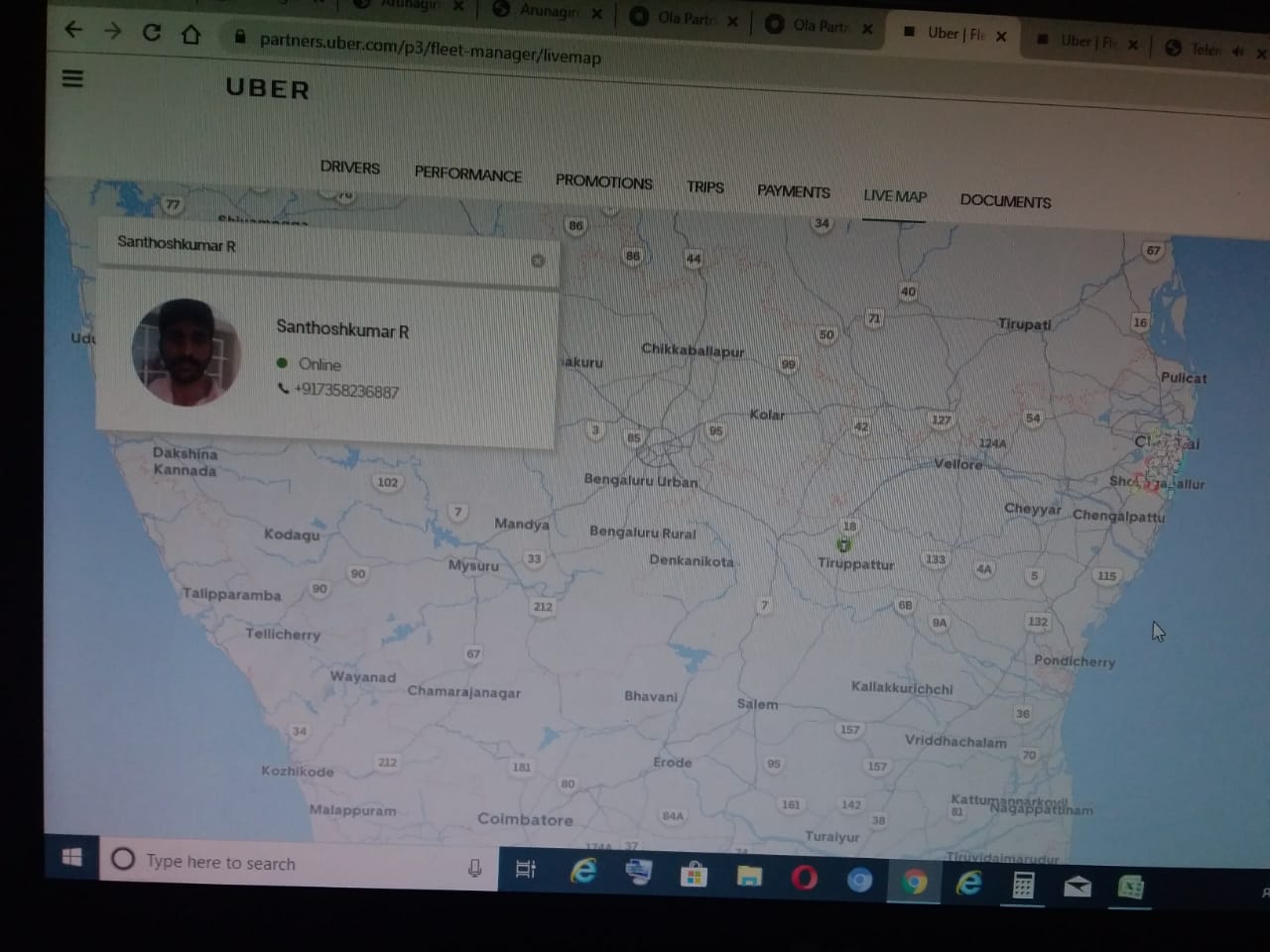Open Calculator from taskbar
This screenshot has width=1270, height=952.
[1023, 885]
